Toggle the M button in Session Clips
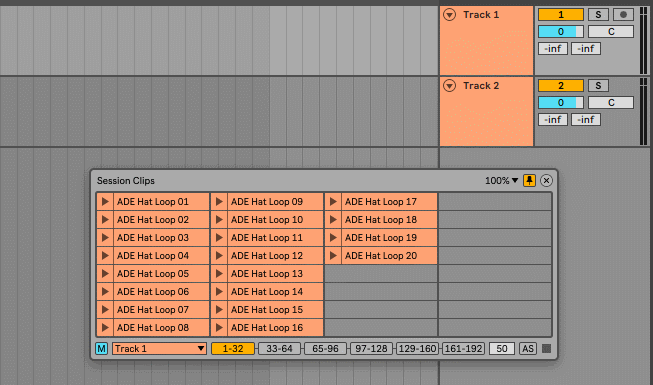This screenshot has width=653, height=385. (102, 348)
